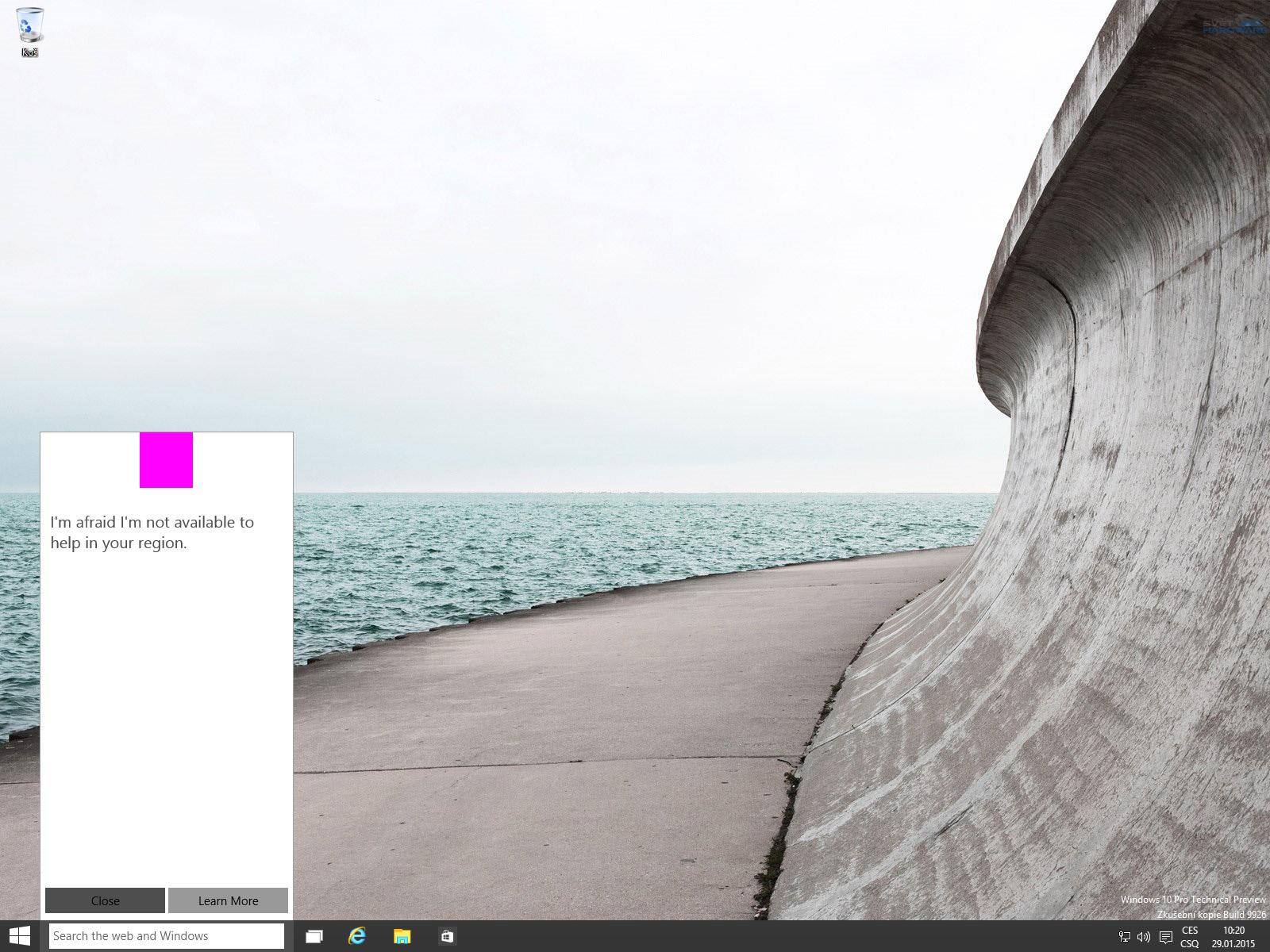Viewport: 1270px width, 952px height.
Task: Open the CES language indicator
Action: click(1188, 930)
